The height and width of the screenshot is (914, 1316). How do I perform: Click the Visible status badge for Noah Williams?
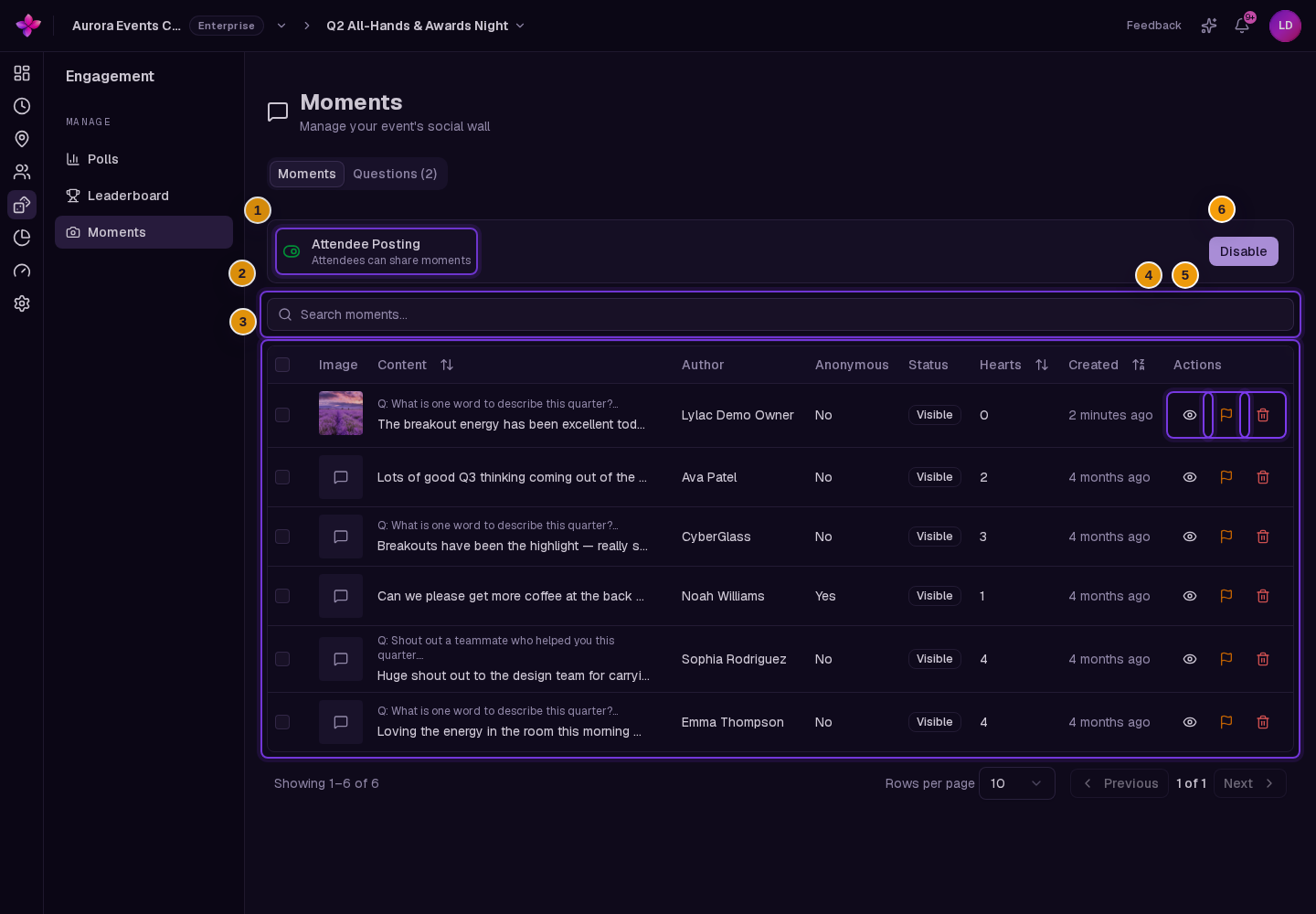point(935,596)
